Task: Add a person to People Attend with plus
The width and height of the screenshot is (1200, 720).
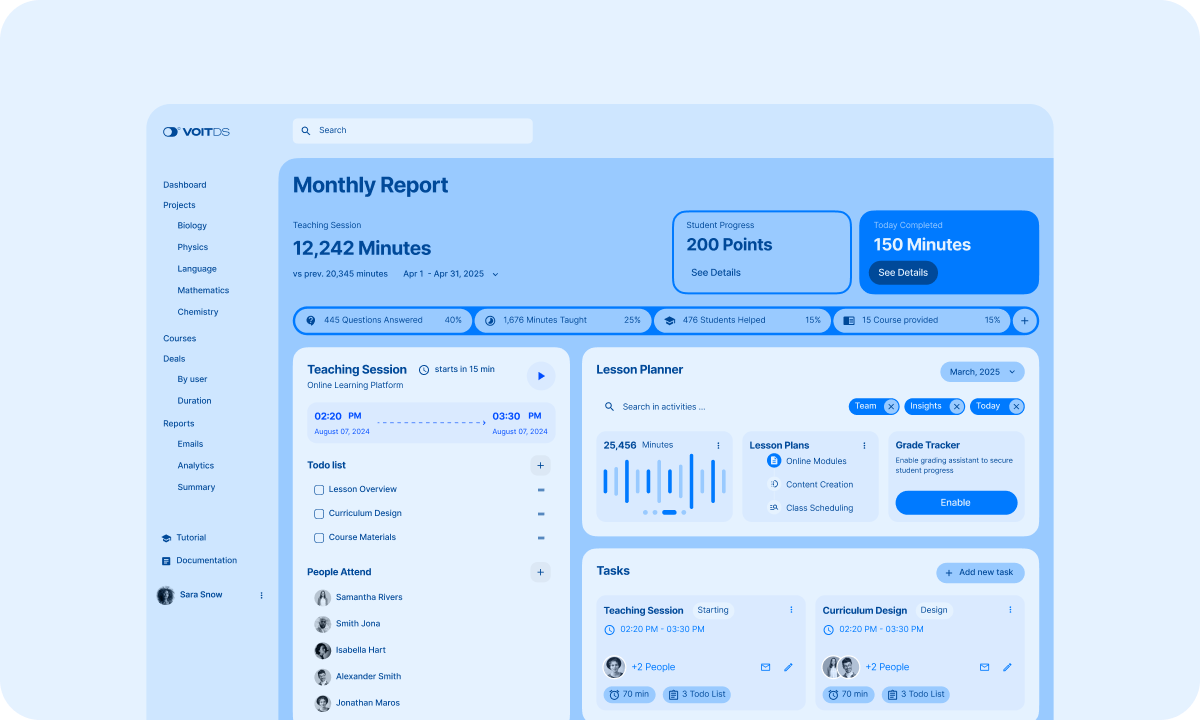Action: [540, 572]
